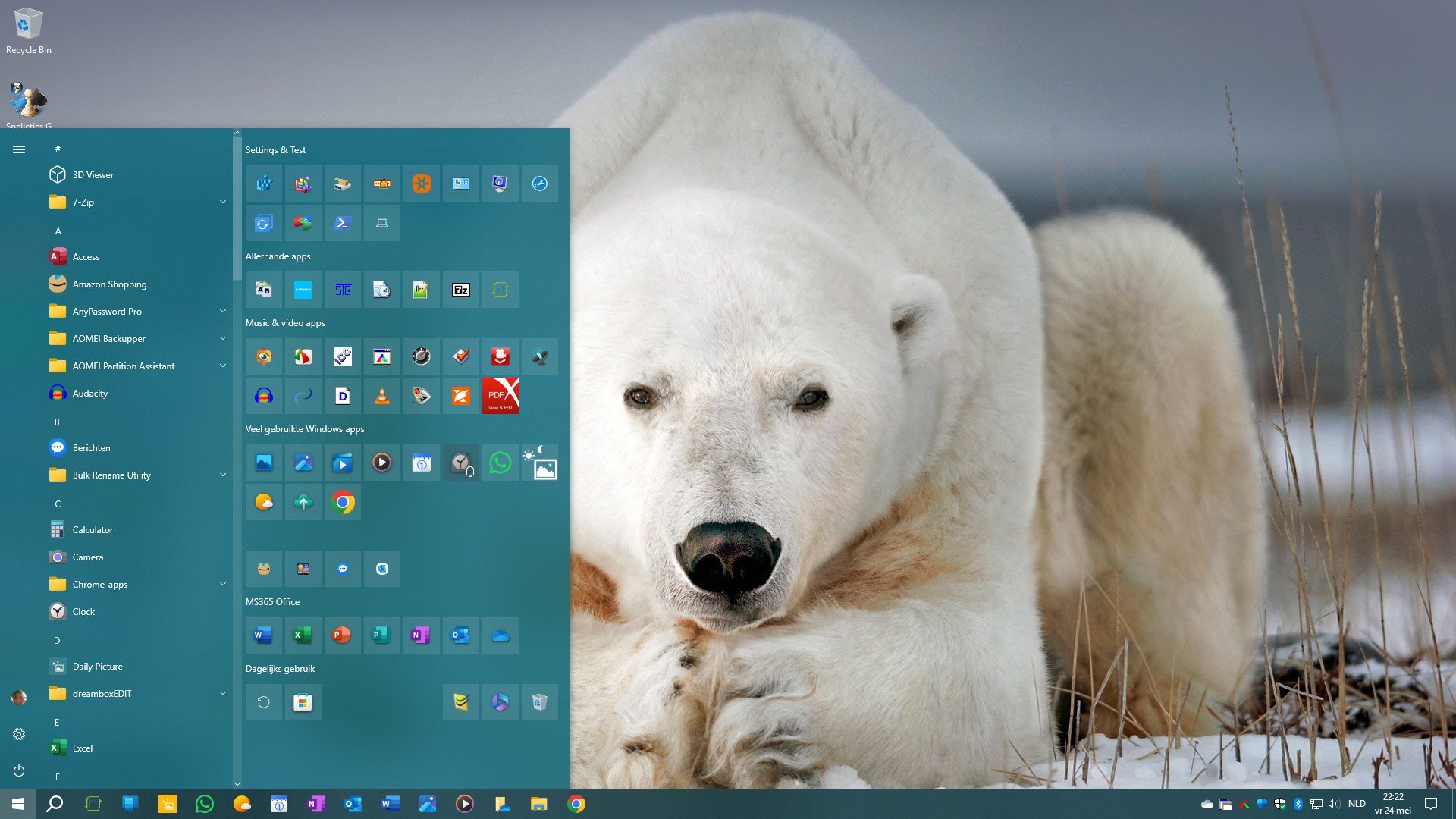Click the Power button in the Start sidebar
The image size is (1456, 819).
coord(19,770)
